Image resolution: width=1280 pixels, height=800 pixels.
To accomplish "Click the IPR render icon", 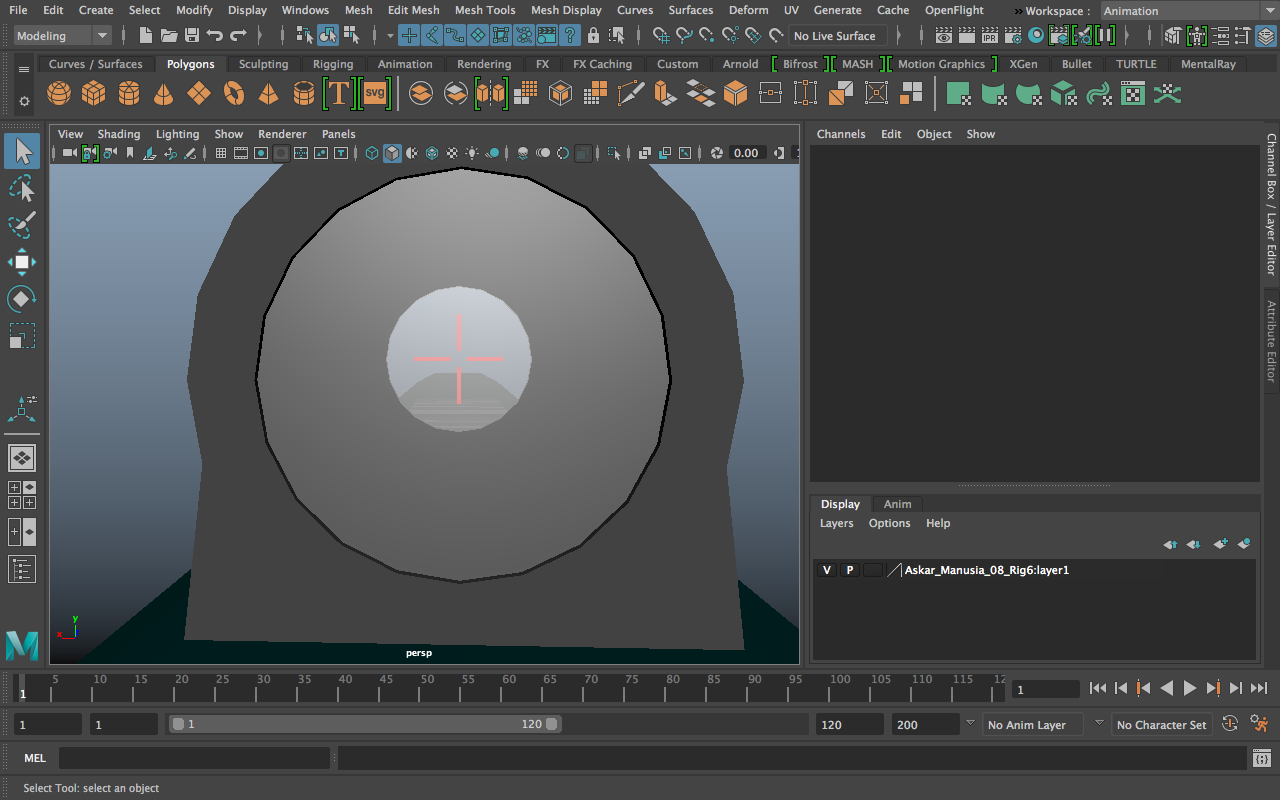I will click(990, 36).
